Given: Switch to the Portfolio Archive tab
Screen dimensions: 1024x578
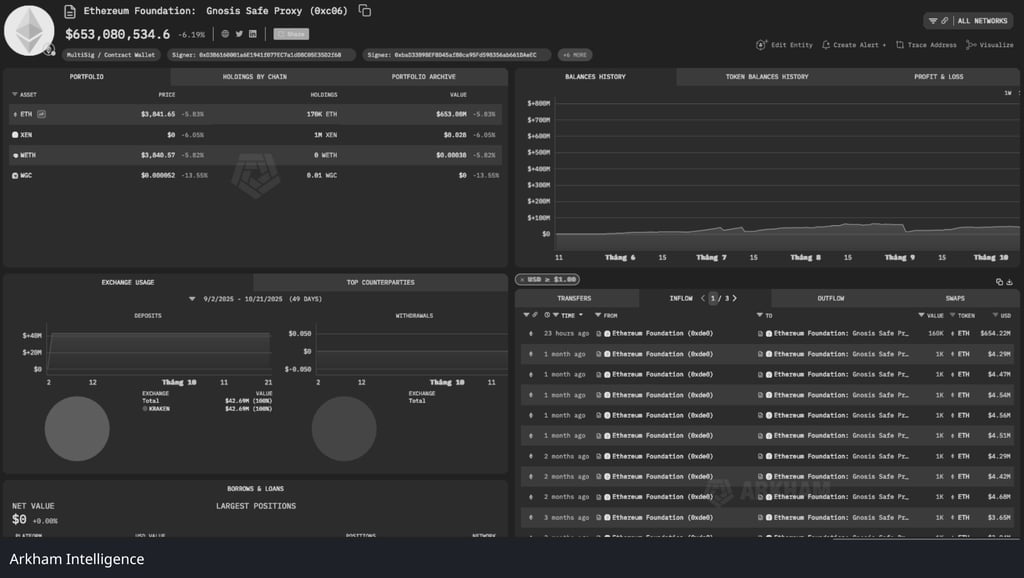Looking at the screenshot, I should 423,76.
